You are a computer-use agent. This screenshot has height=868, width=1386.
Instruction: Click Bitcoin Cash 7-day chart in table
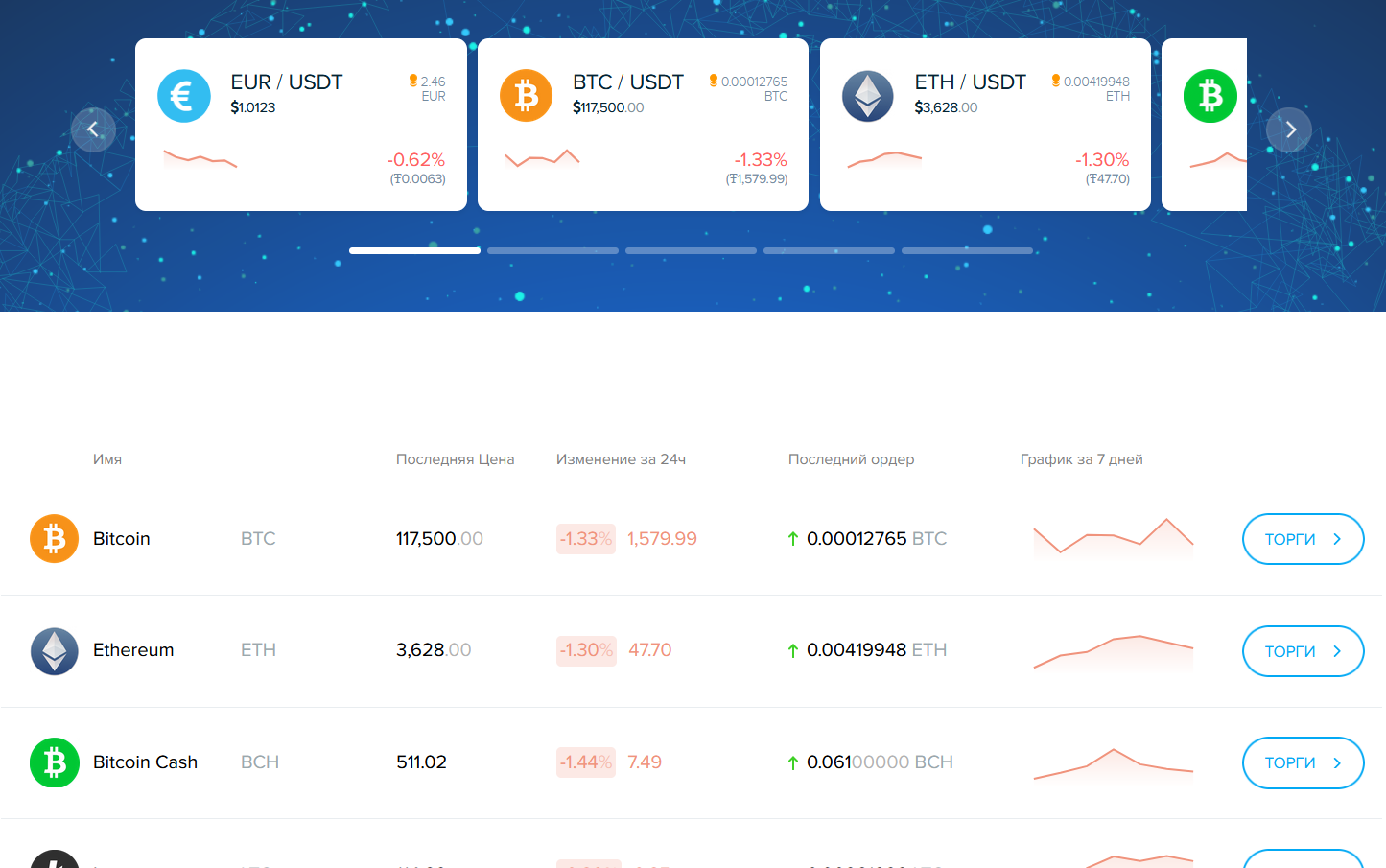pyautogui.click(x=1113, y=764)
